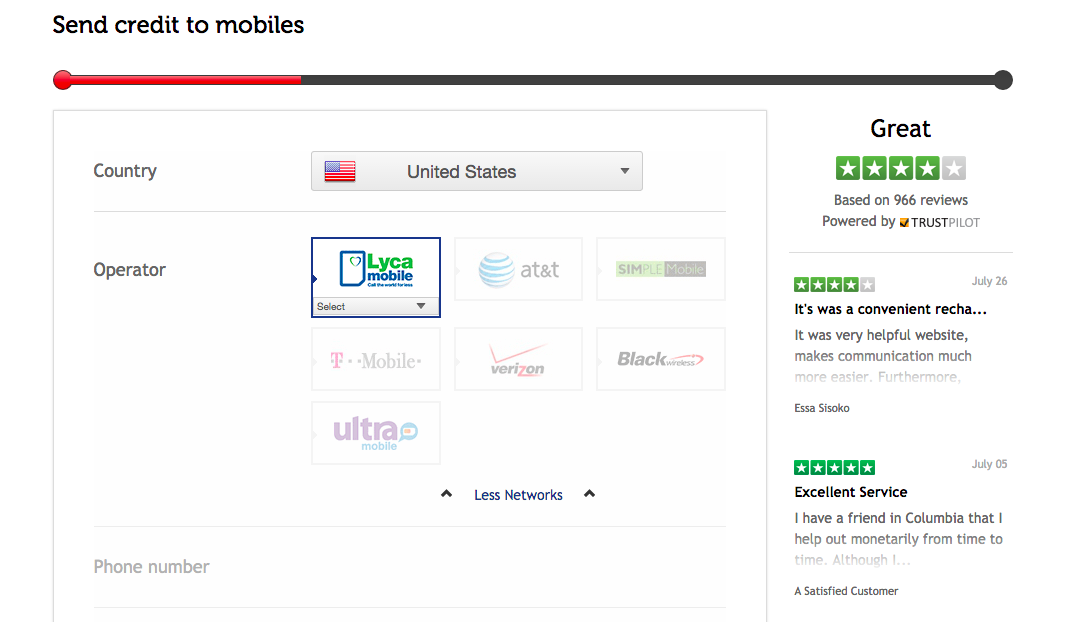
Task: Click the overall four-star Trustpilot rating
Action: [900, 168]
